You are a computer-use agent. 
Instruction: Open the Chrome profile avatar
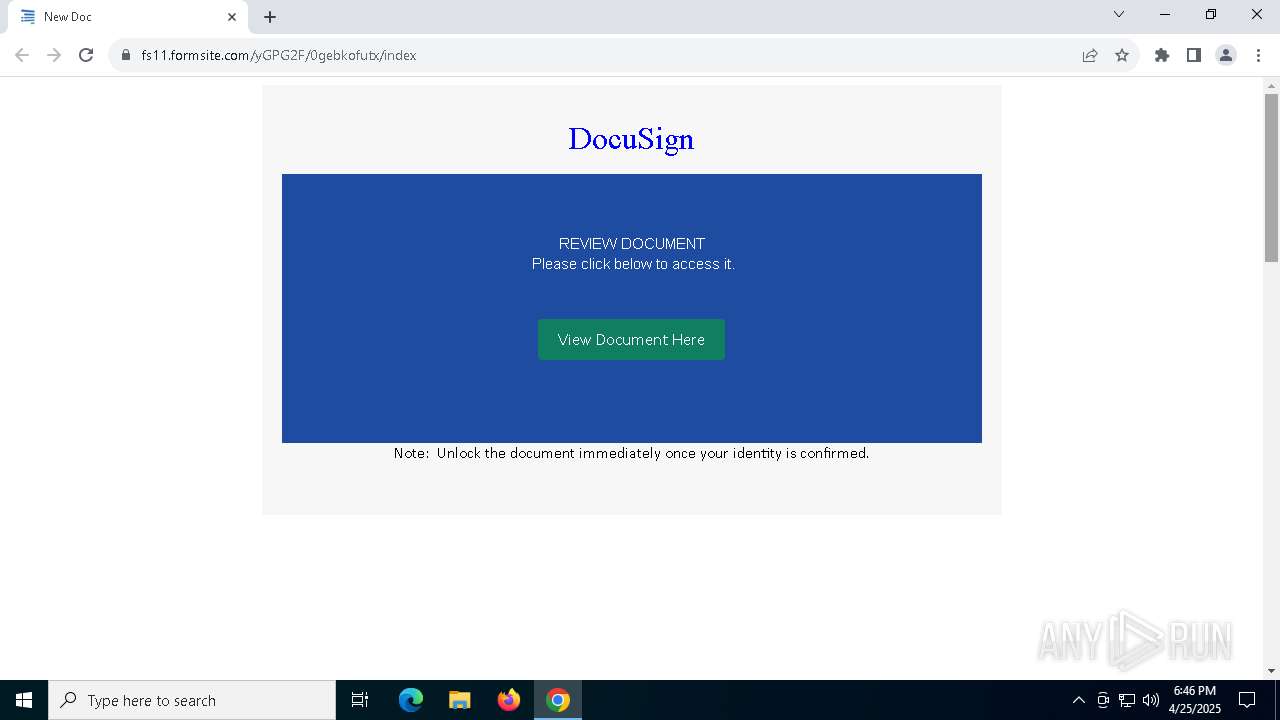[1226, 55]
